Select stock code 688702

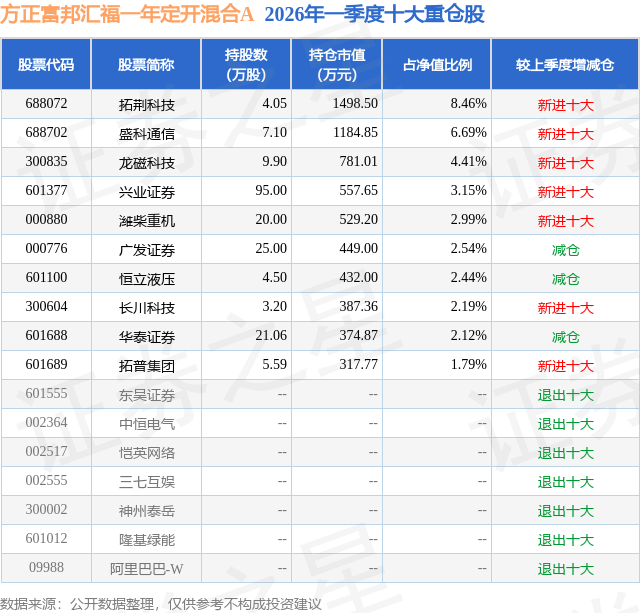[46, 133]
